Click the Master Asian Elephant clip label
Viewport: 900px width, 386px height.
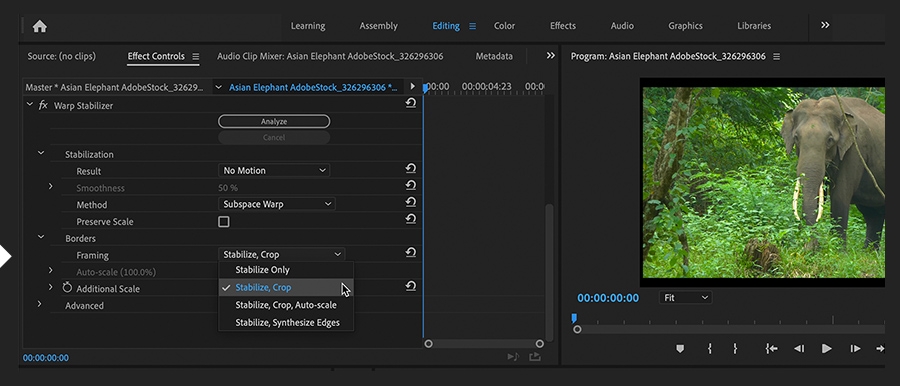tap(114, 87)
